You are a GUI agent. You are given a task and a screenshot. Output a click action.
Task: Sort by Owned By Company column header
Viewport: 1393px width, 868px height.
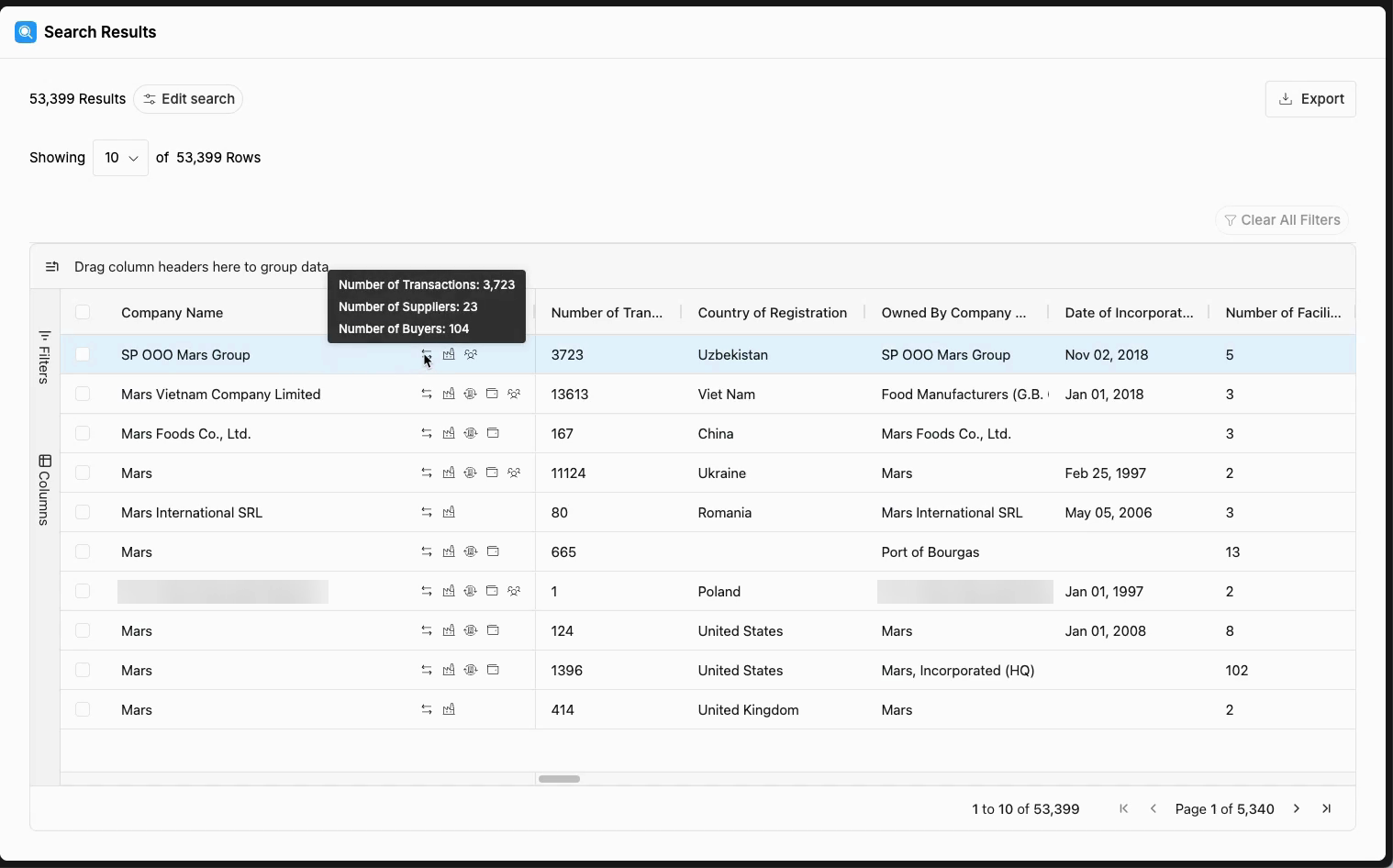point(953,313)
